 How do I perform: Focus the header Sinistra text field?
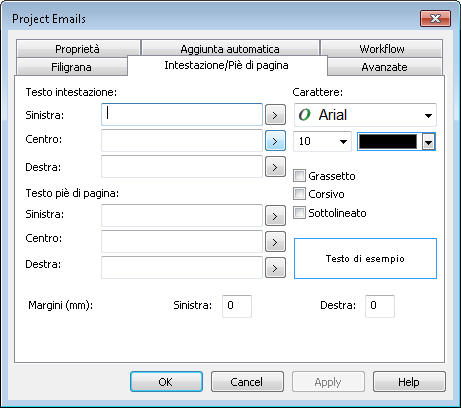coord(182,115)
